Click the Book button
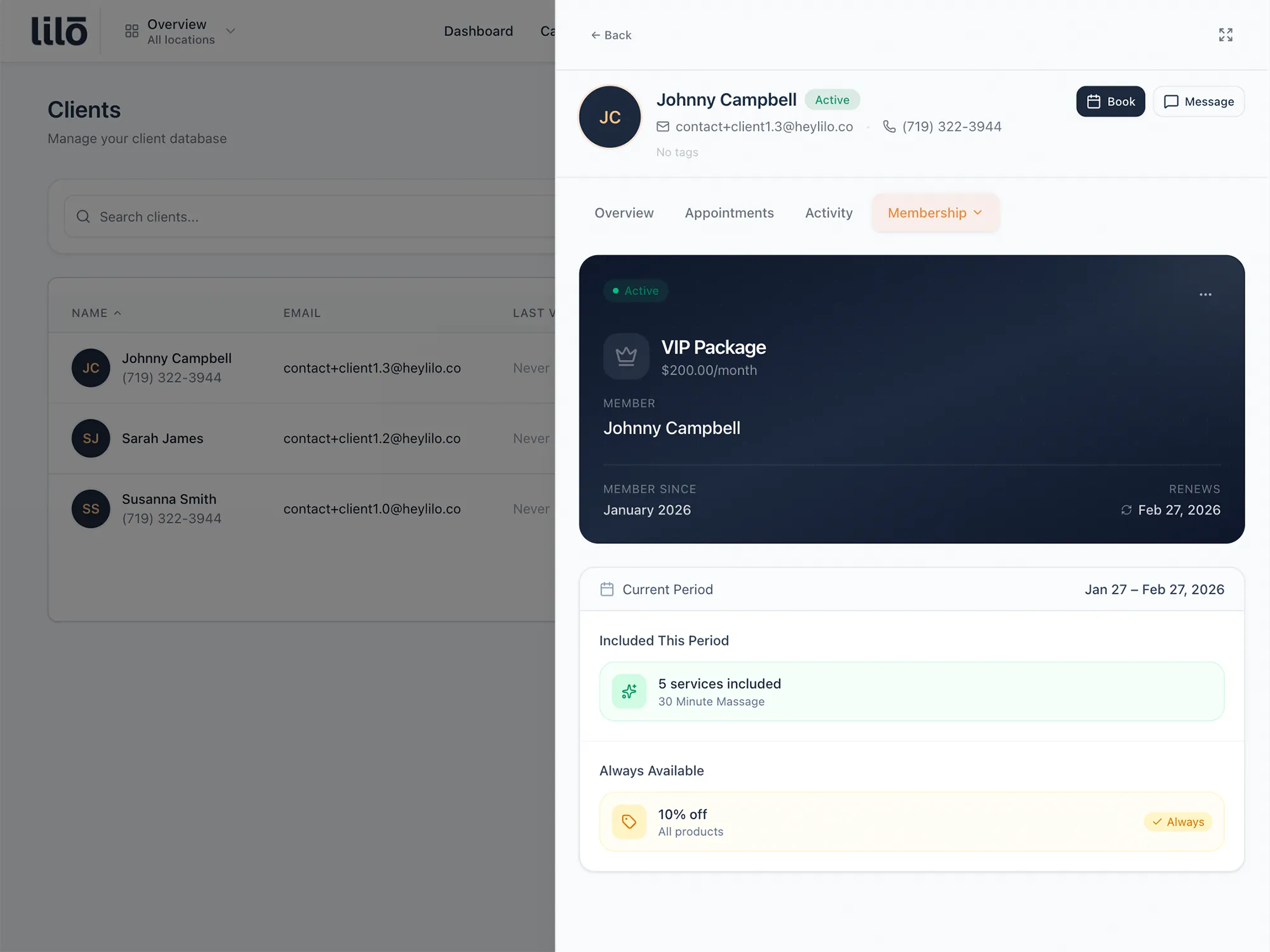The image size is (1270, 952). (1111, 101)
